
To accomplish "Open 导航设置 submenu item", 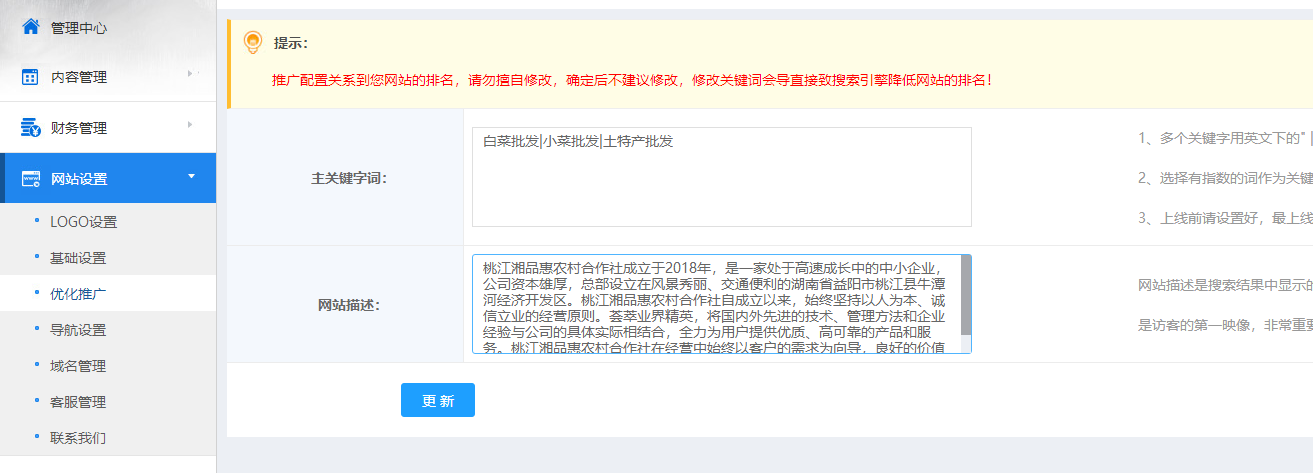I will coord(78,330).
